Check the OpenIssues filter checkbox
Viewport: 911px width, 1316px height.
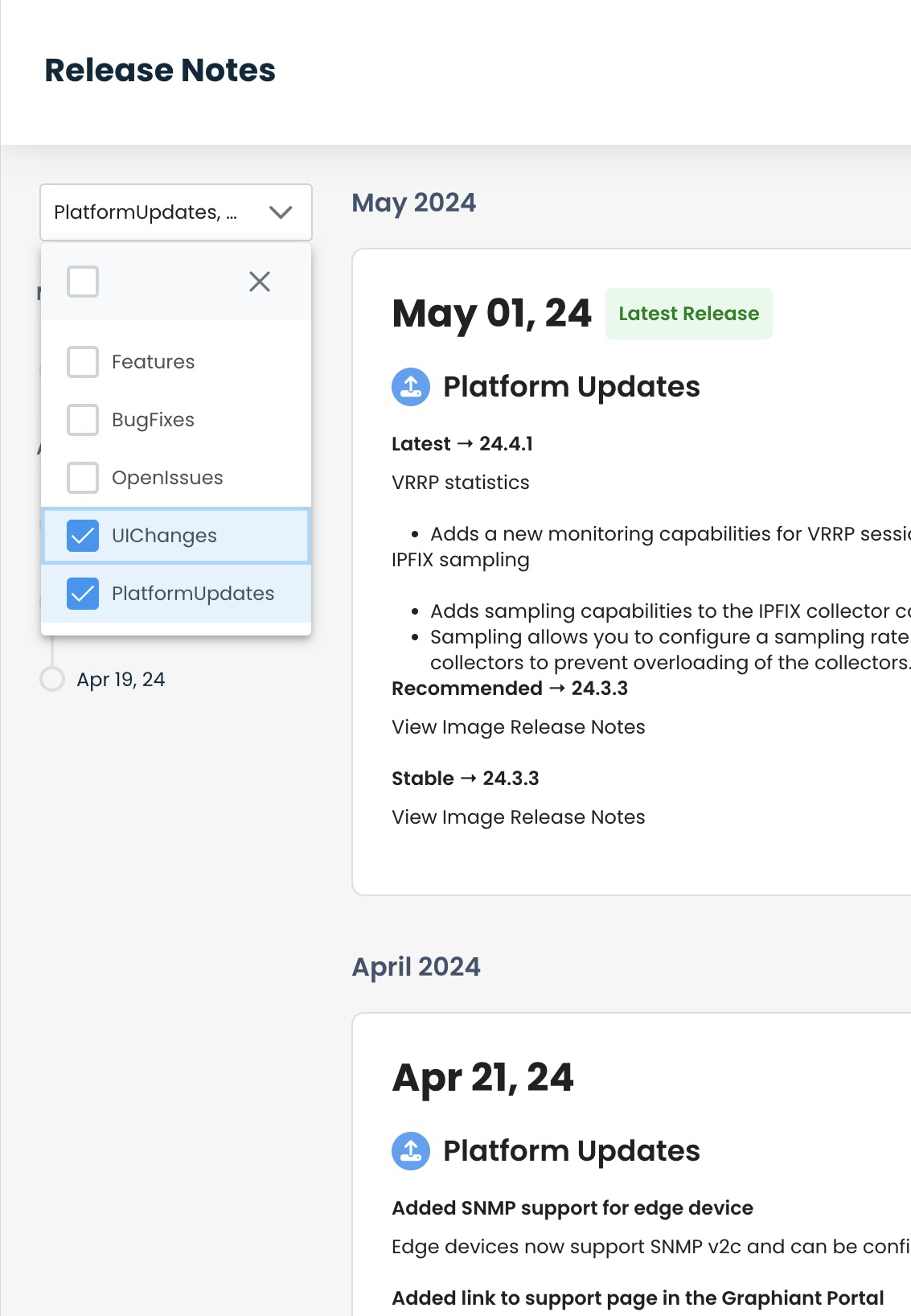click(83, 478)
